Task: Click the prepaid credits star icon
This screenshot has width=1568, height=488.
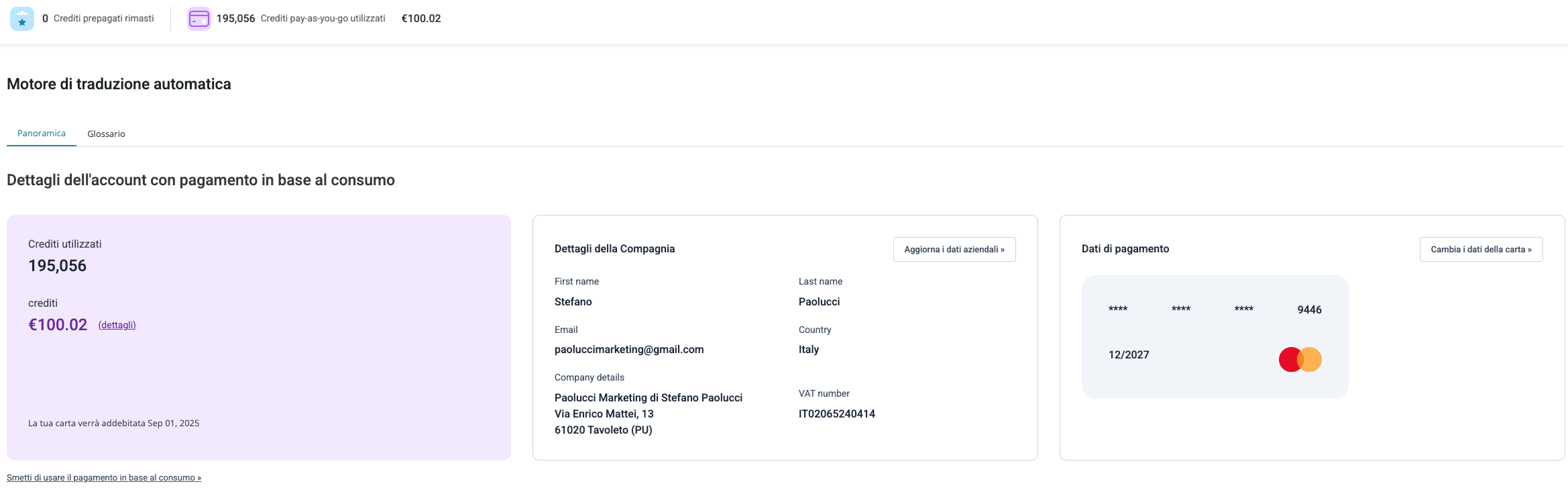Action: tap(22, 19)
